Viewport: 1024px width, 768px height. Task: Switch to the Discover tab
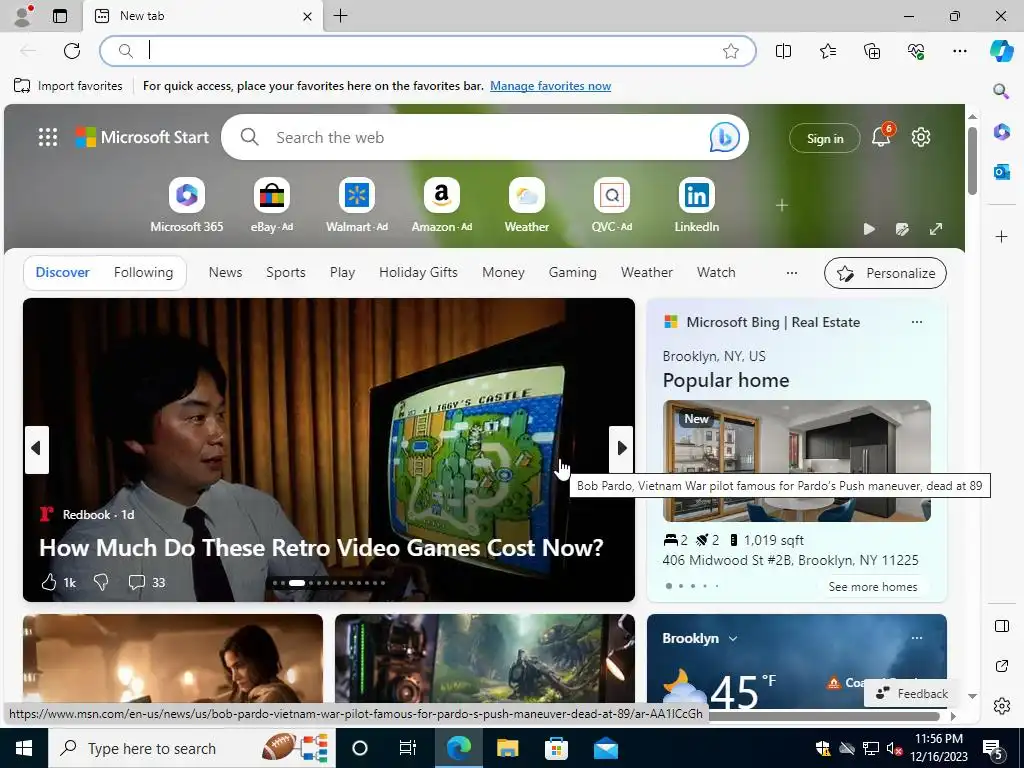click(62, 272)
